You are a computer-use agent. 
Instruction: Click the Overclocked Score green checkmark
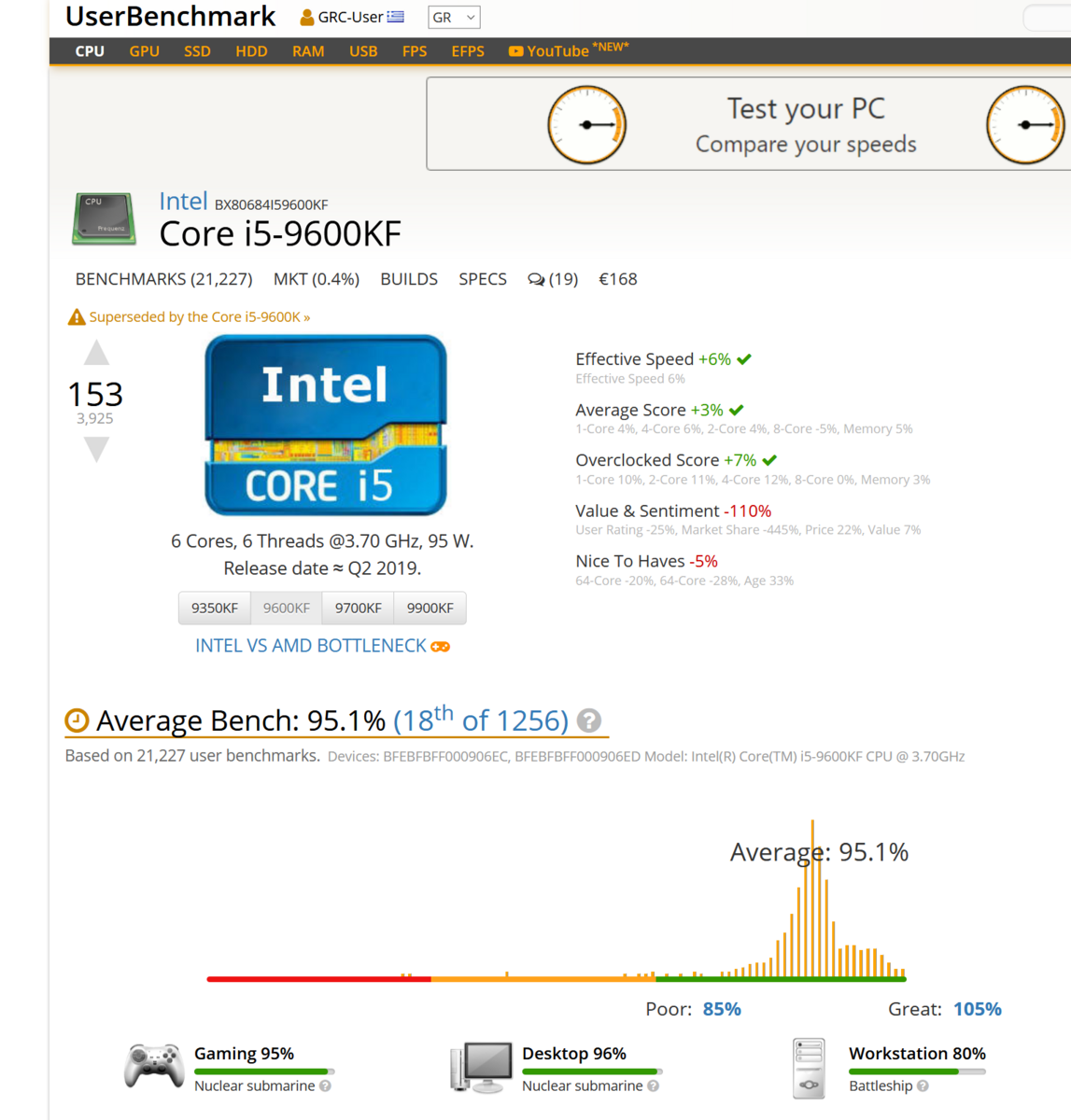pyautogui.click(x=769, y=460)
